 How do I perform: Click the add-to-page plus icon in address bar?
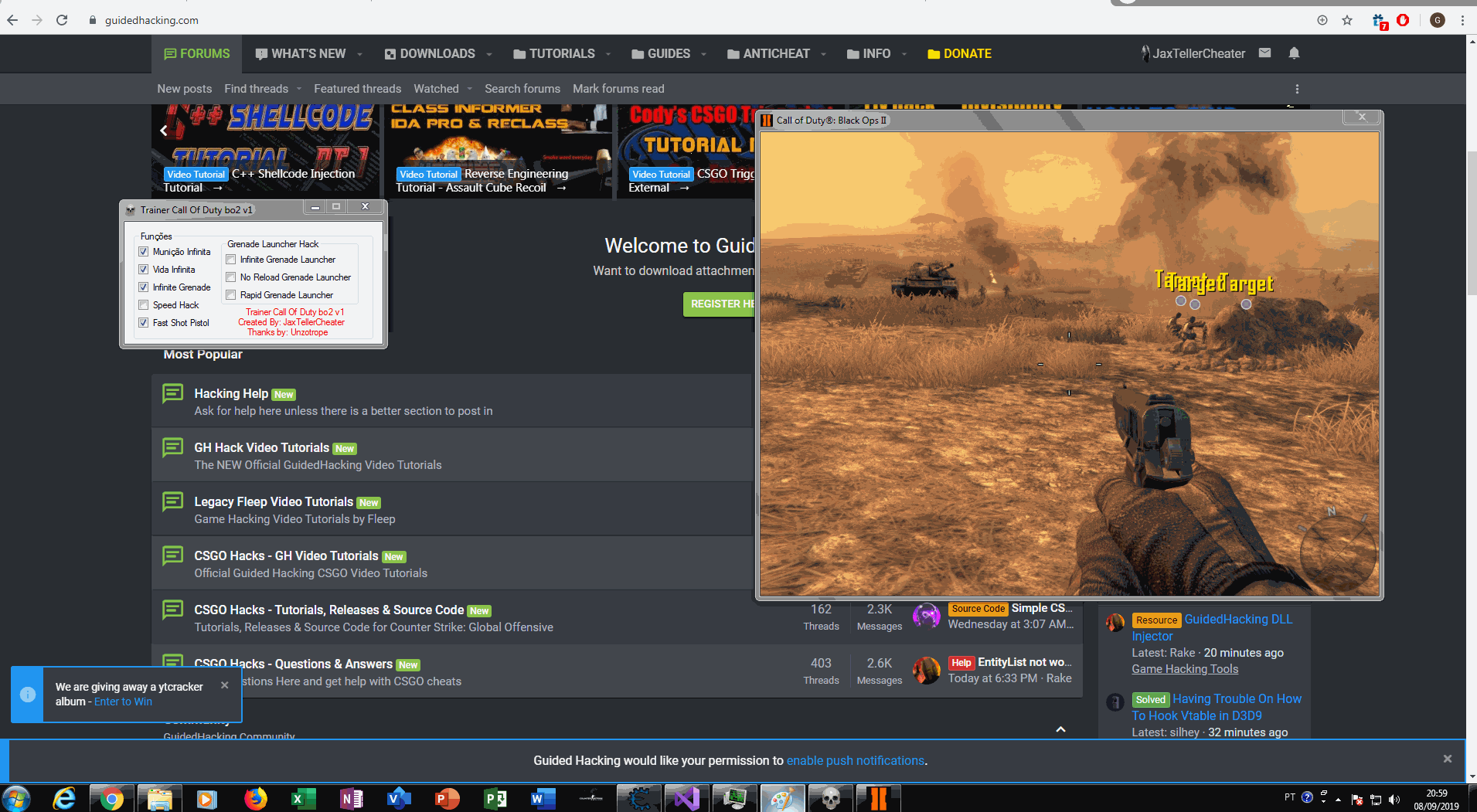[1322, 20]
